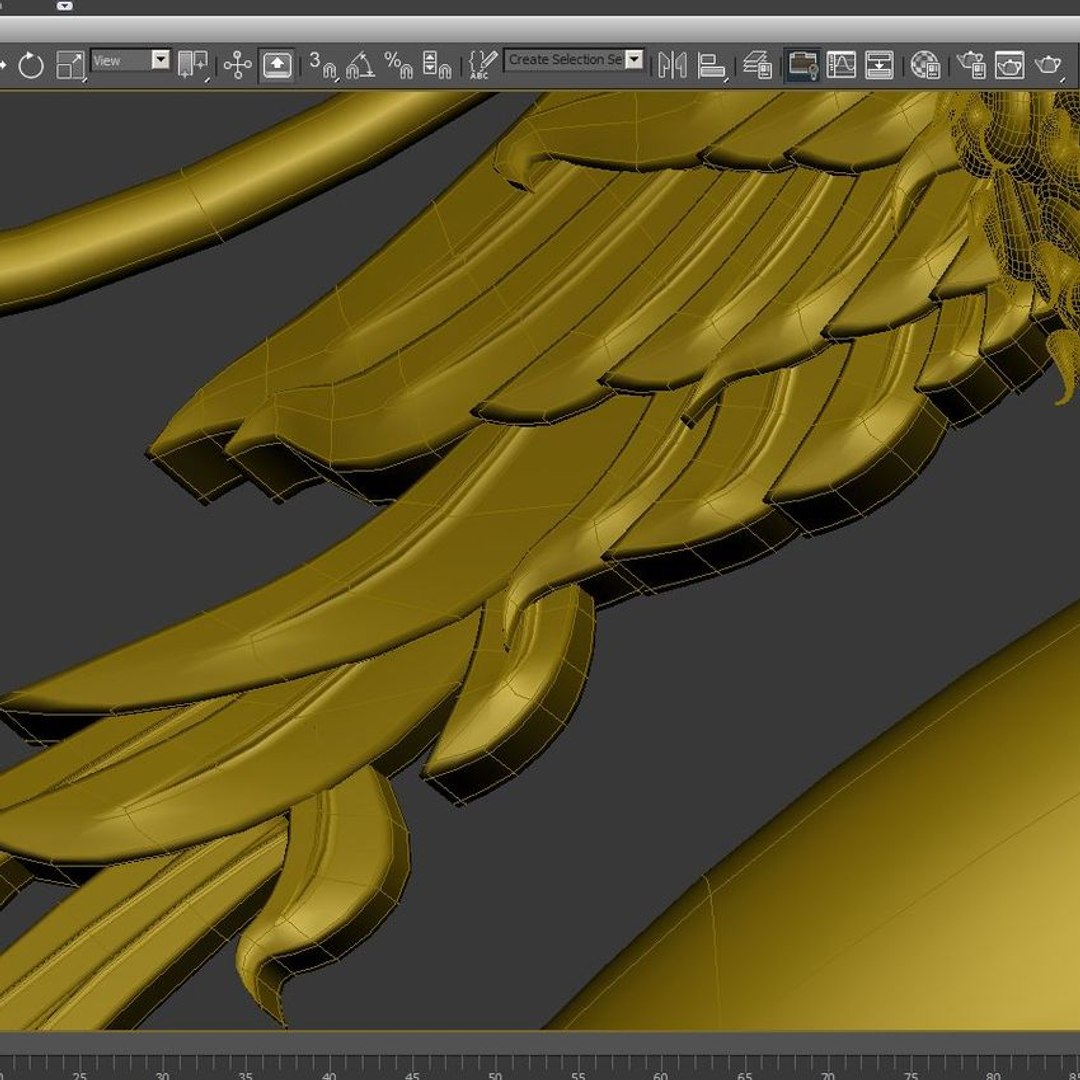This screenshot has width=1080, height=1080.
Task: Enable the Percent Snap toggle
Action: pos(398,65)
